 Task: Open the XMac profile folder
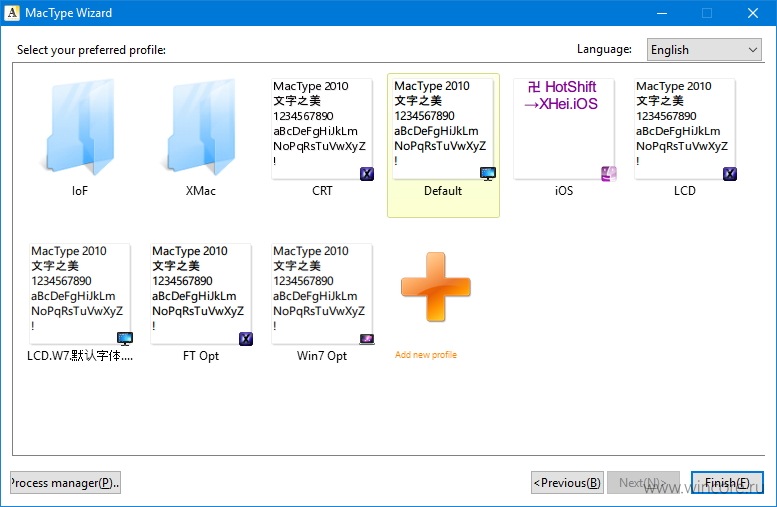coord(201,127)
